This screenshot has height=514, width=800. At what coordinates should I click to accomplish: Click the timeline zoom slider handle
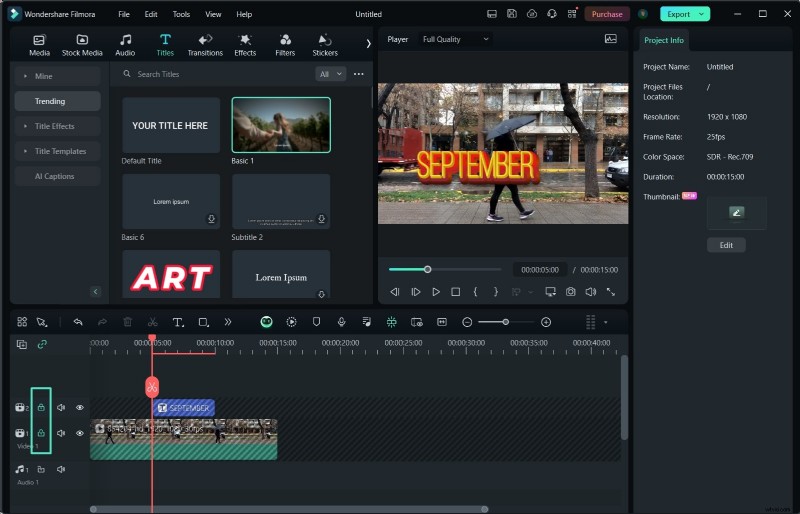pos(505,322)
